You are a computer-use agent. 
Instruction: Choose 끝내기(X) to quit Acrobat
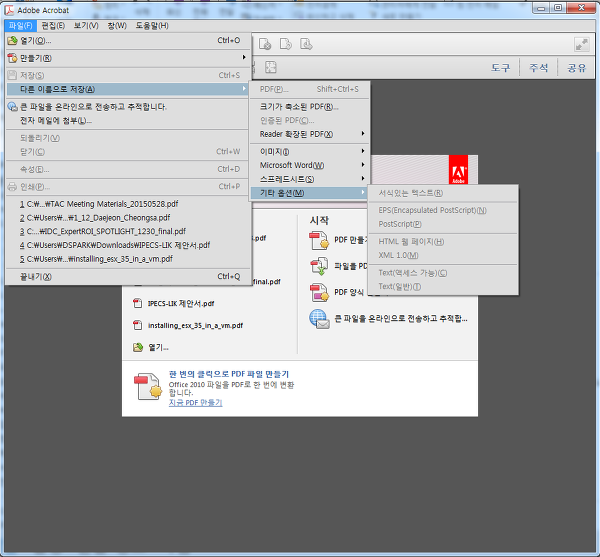(x=128, y=276)
